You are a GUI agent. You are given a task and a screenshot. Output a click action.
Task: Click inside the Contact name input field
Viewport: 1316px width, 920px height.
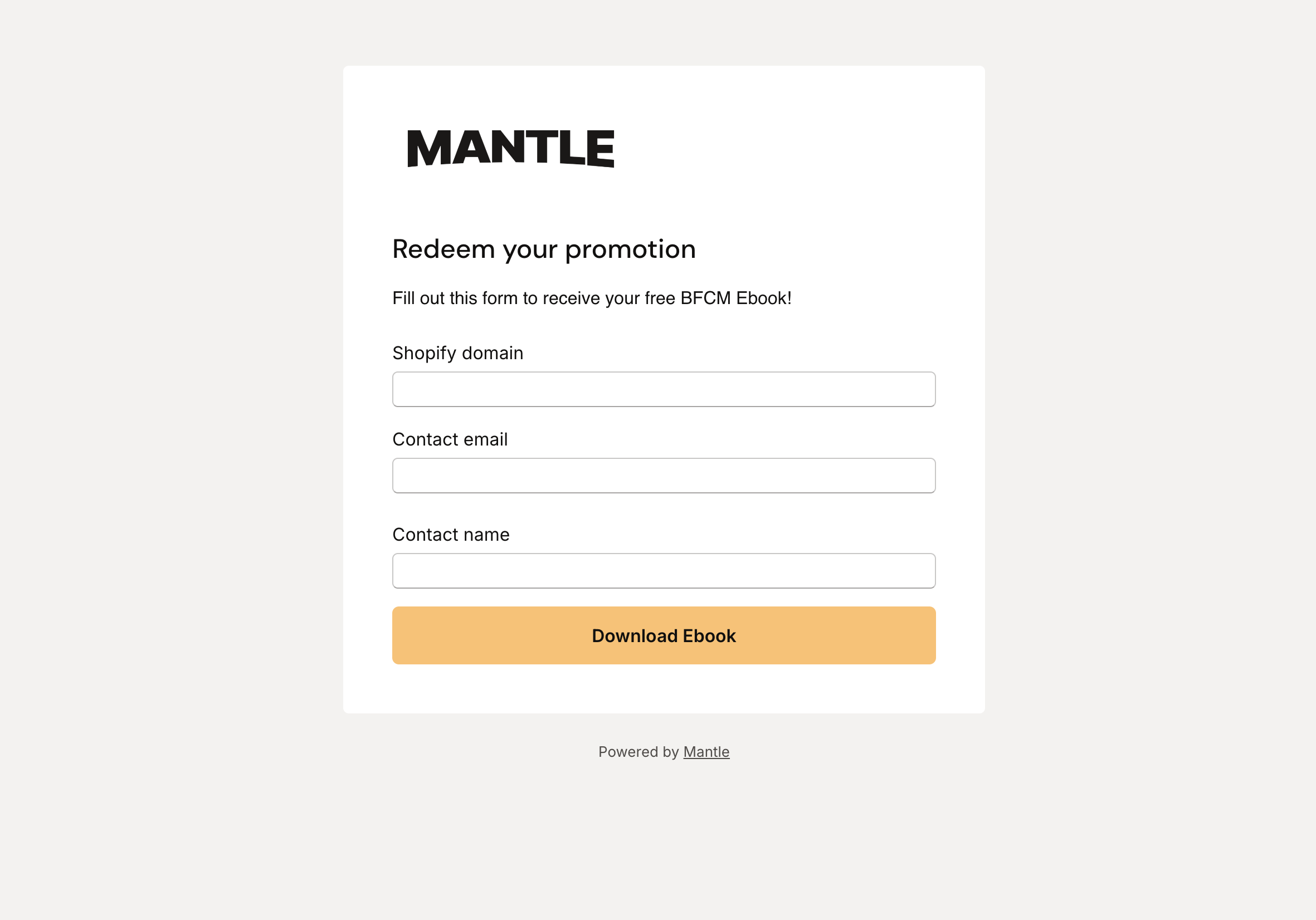(663, 570)
